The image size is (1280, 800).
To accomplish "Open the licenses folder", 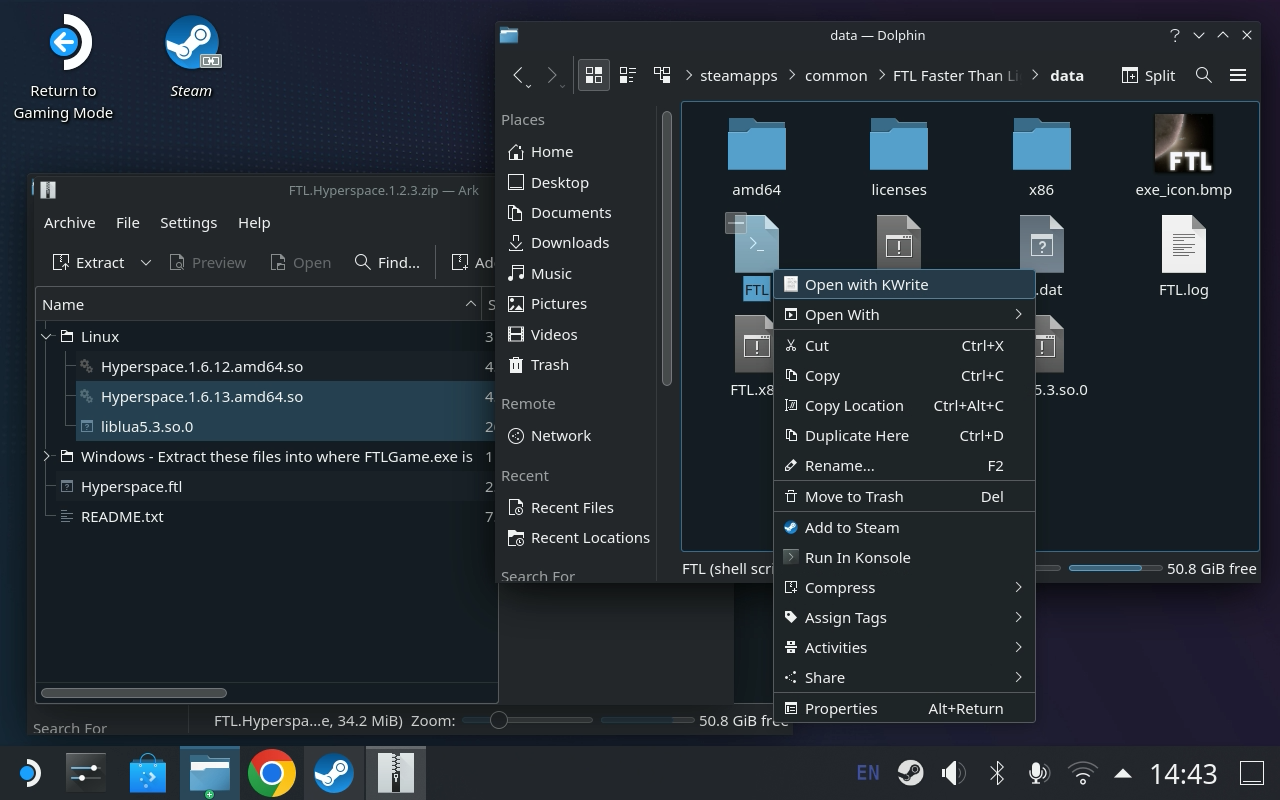I will [x=898, y=157].
